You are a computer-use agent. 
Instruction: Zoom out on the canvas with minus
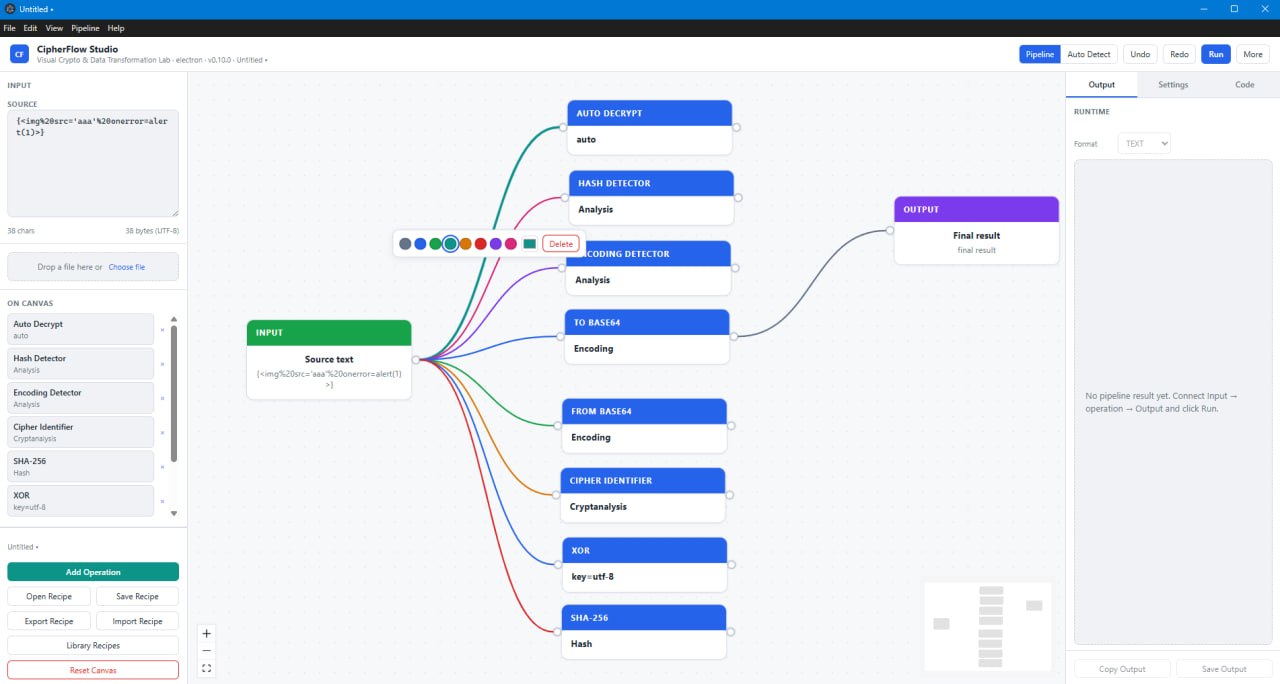tap(206, 650)
